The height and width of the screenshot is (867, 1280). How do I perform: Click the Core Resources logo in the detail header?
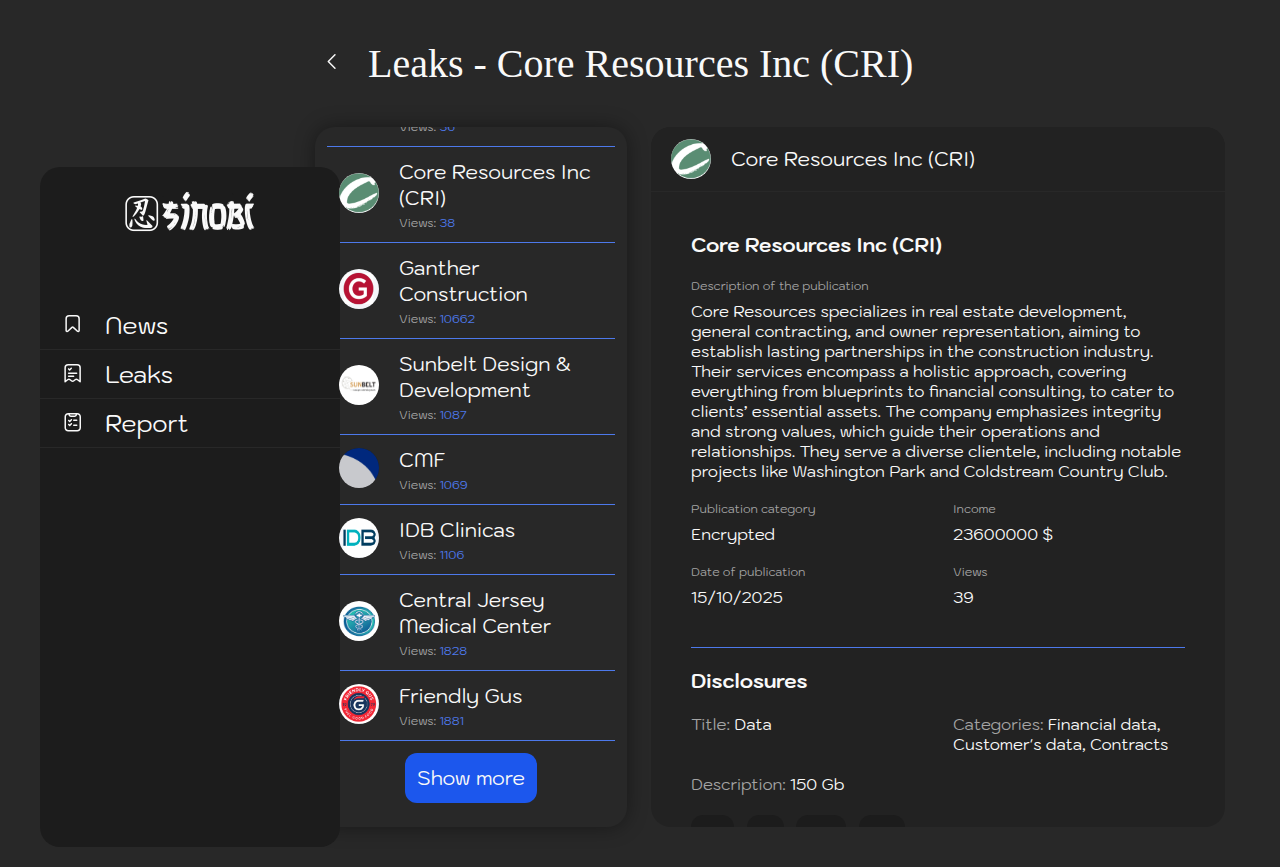tap(691, 159)
